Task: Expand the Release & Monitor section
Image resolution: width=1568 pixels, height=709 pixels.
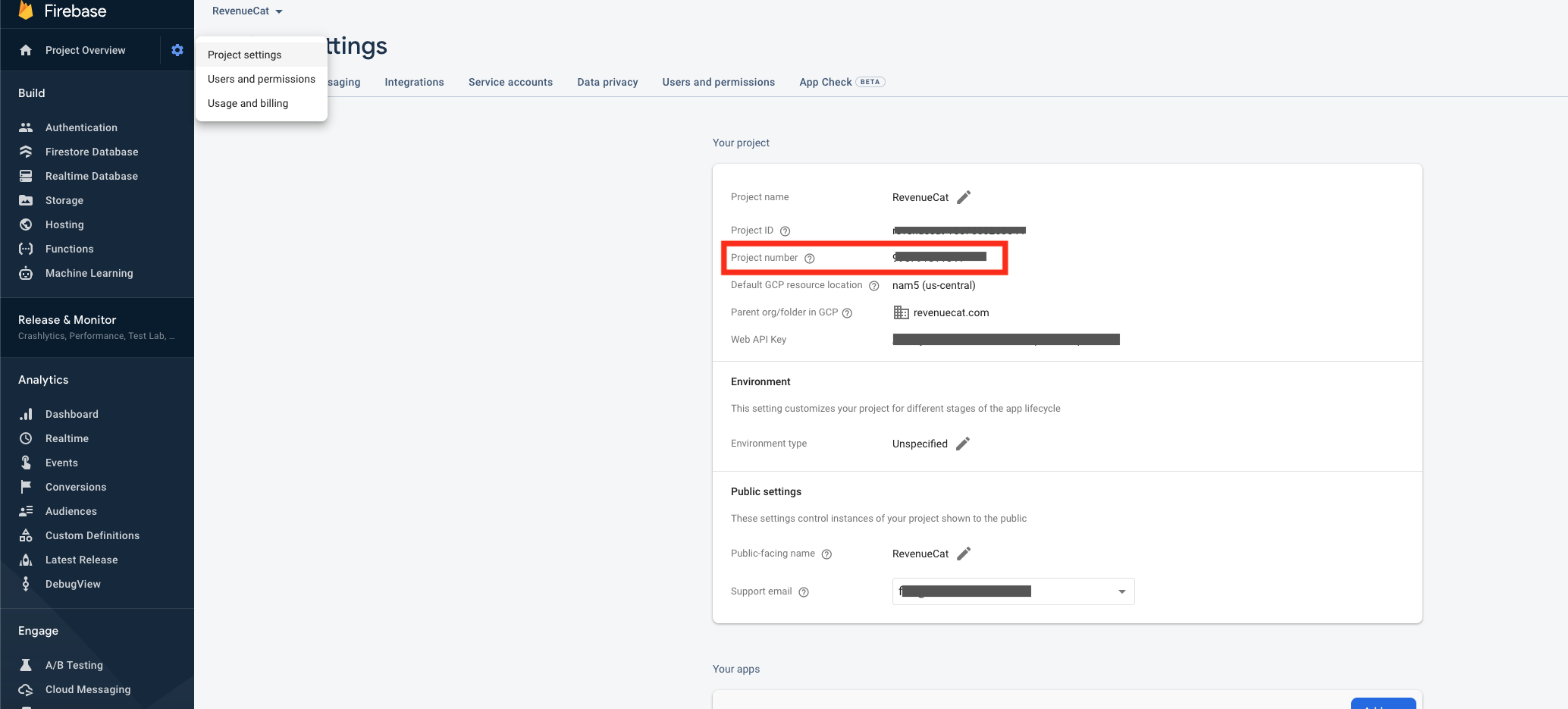Action: point(96,327)
